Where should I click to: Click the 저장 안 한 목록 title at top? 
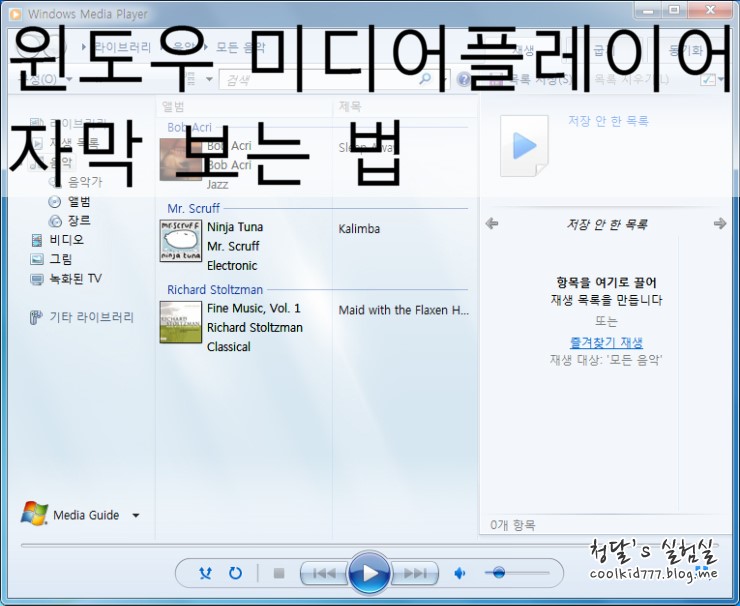[608, 121]
